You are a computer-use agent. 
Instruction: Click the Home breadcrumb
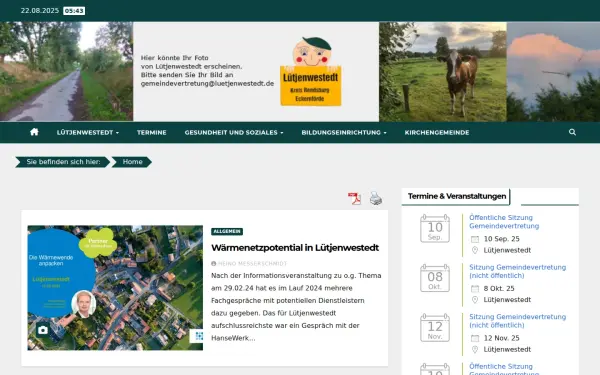pyautogui.click(x=132, y=162)
